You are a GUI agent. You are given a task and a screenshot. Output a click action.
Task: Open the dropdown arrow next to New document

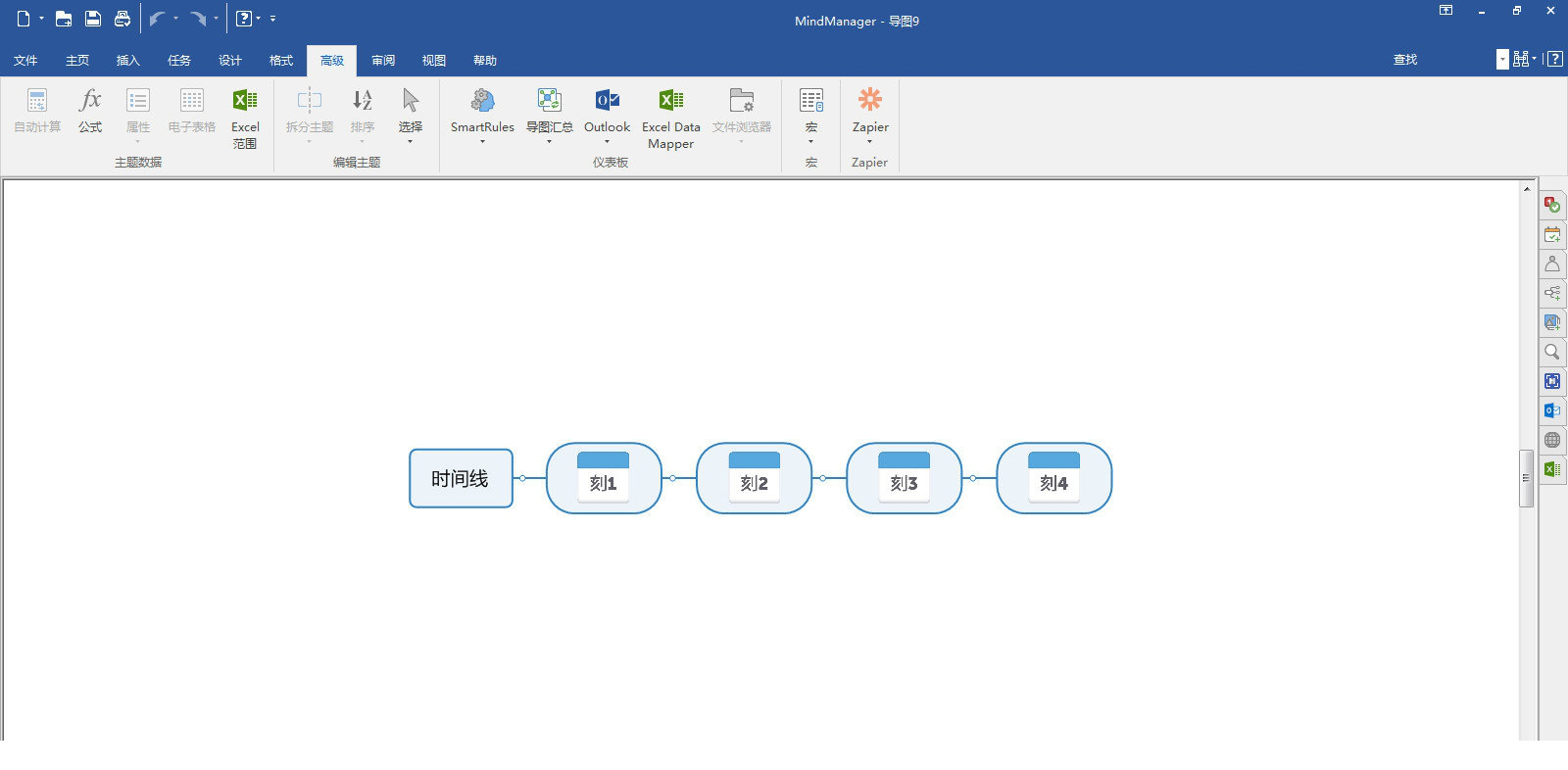[x=42, y=19]
